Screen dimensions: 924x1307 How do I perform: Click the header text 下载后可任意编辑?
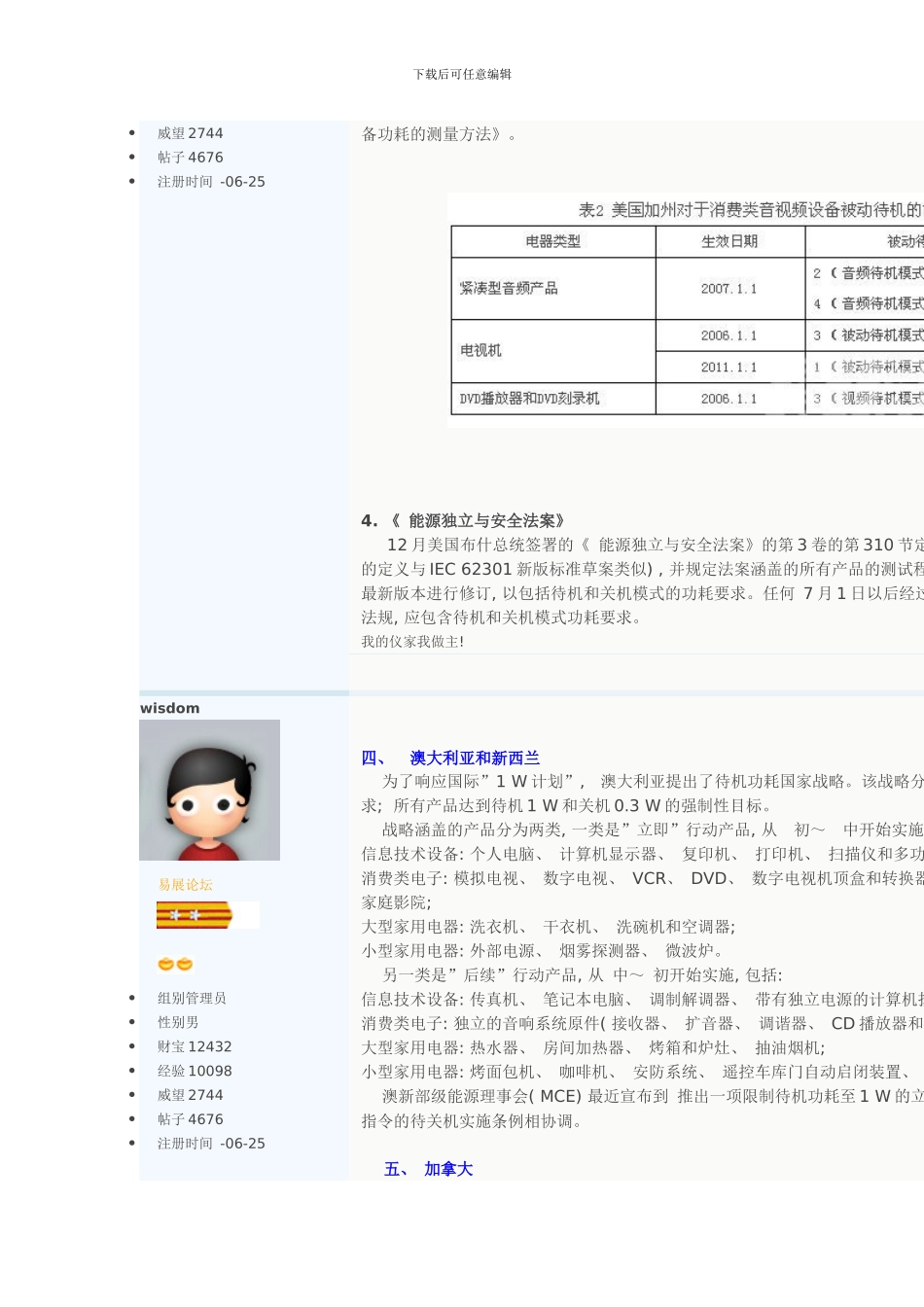(462, 74)
